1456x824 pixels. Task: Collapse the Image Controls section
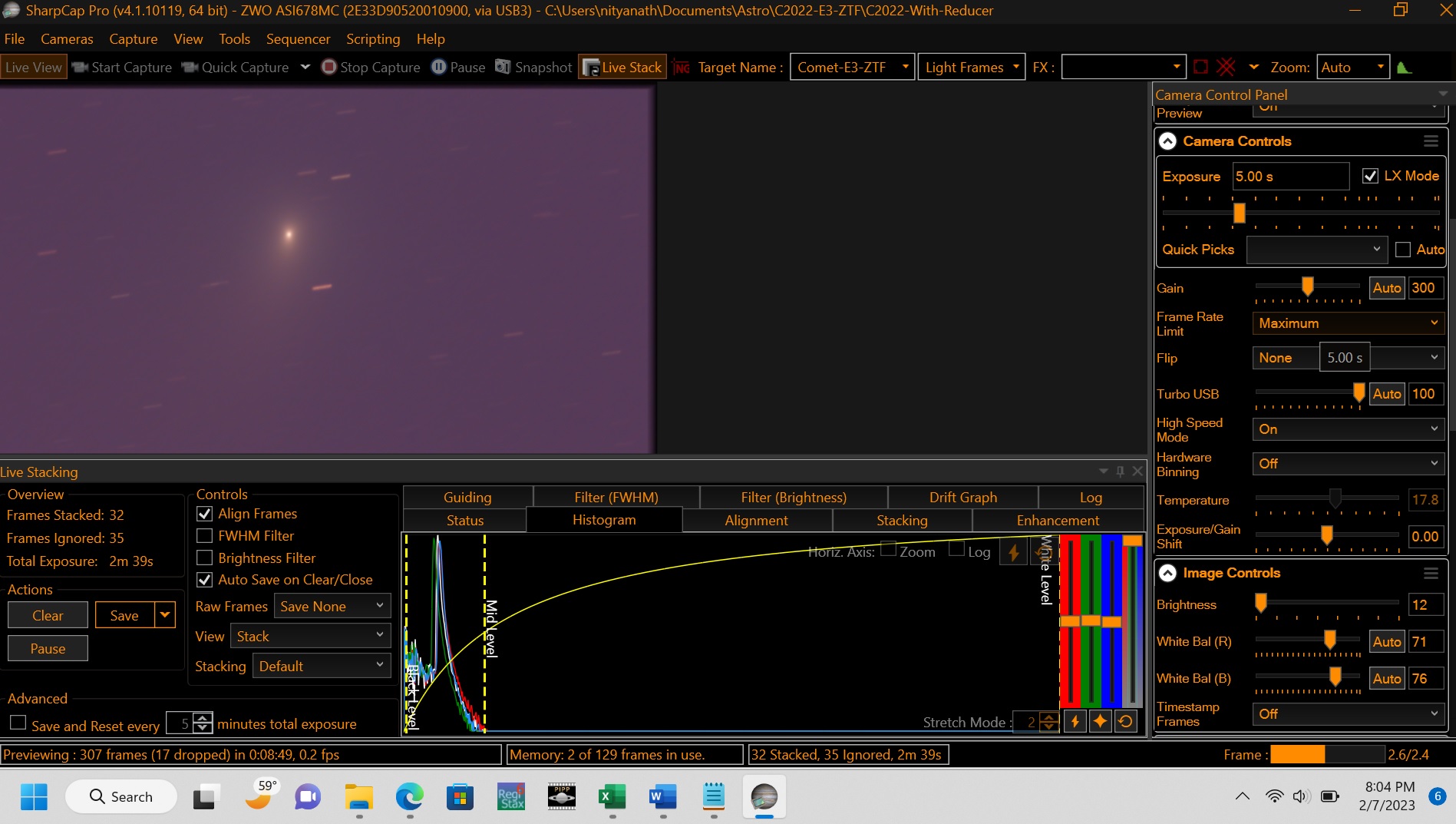pyautogui.click(x=1167, y=573)
